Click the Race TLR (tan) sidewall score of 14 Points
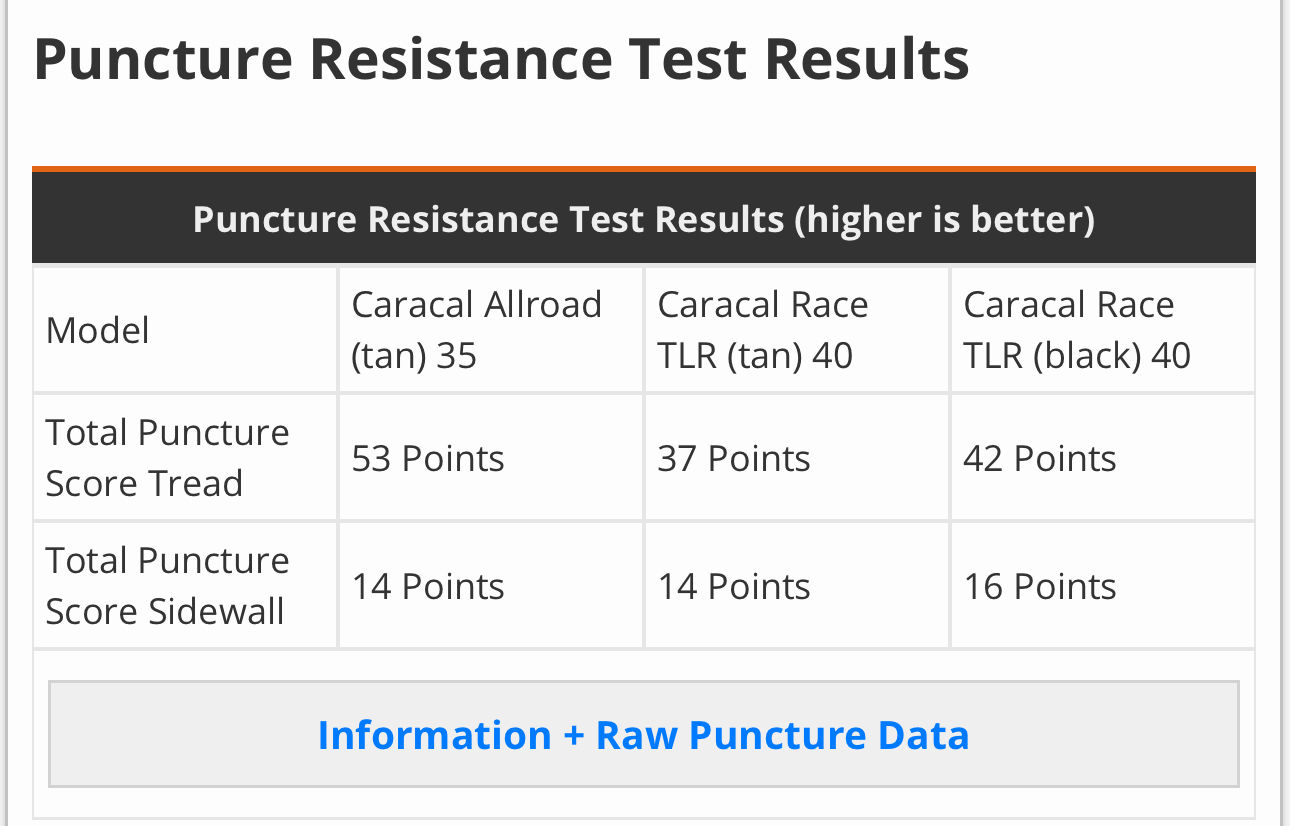The width and height of the screenshot is (1290, 826). coord(734,586)
